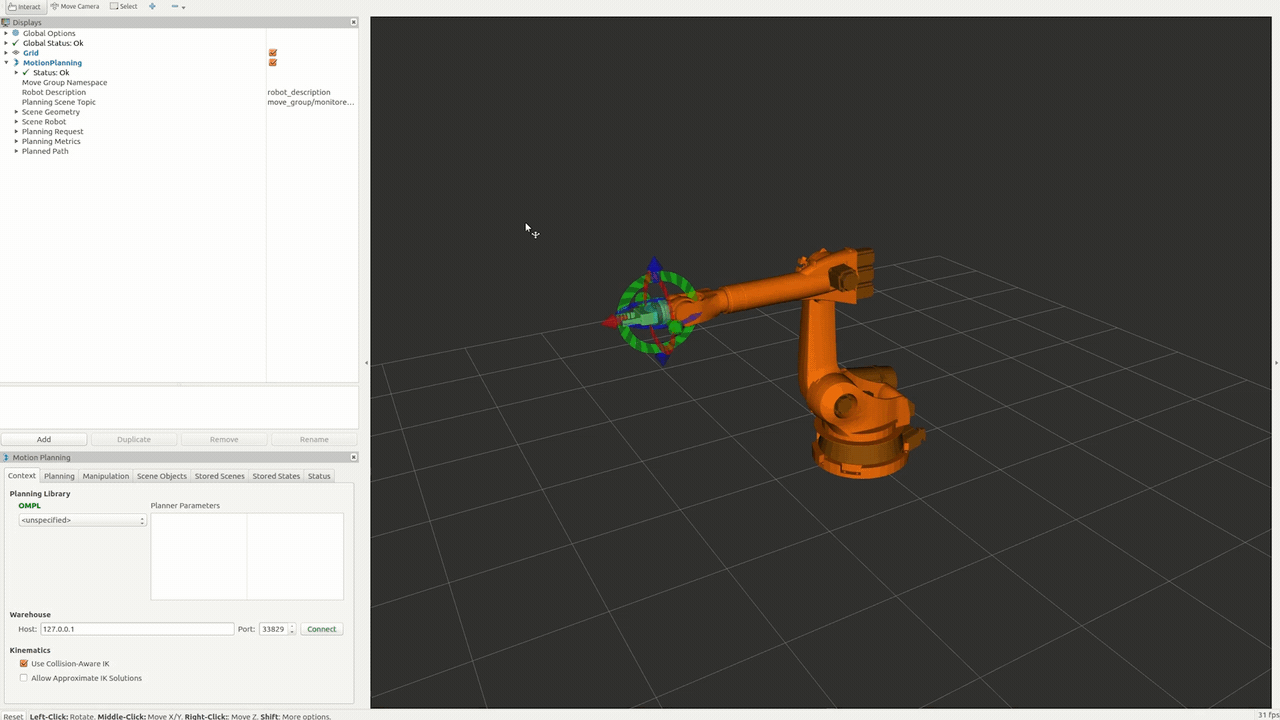The image size is (1280, 720).
Task: Select the Planning Scene Topic property
Action: point(59,102)
